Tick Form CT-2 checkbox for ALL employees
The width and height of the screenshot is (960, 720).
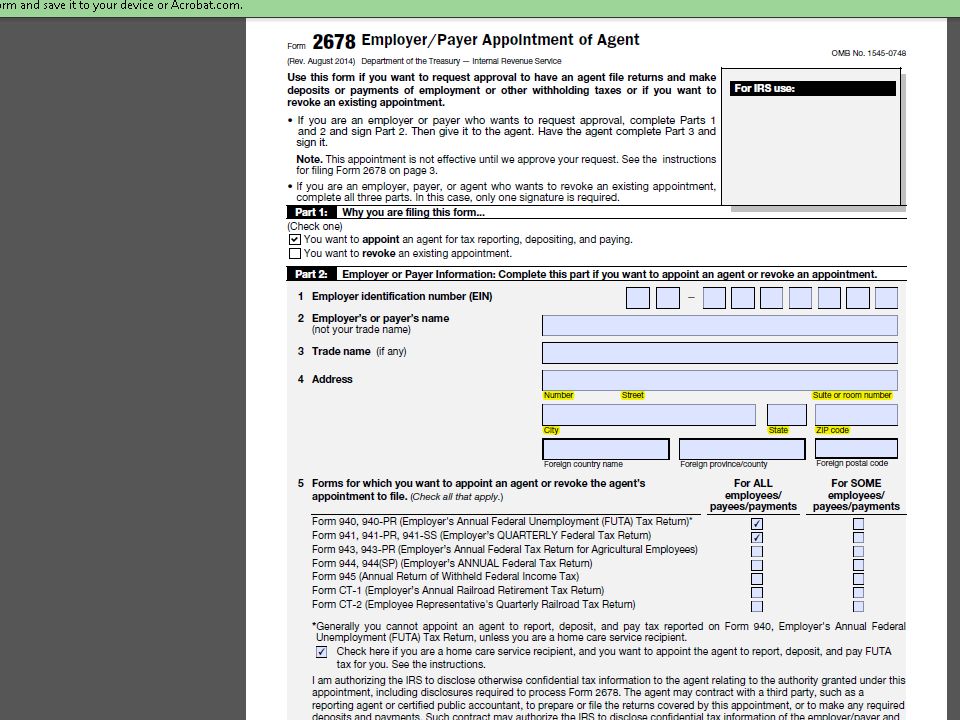coord(757,606)
